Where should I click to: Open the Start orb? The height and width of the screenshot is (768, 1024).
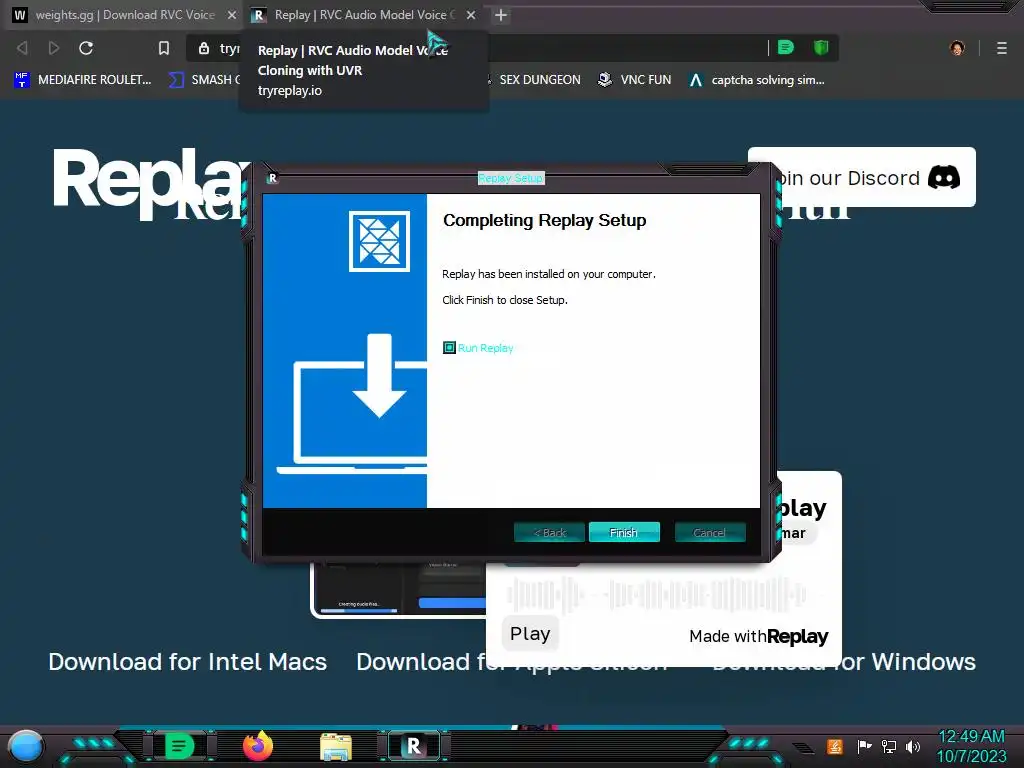[26, 746]
